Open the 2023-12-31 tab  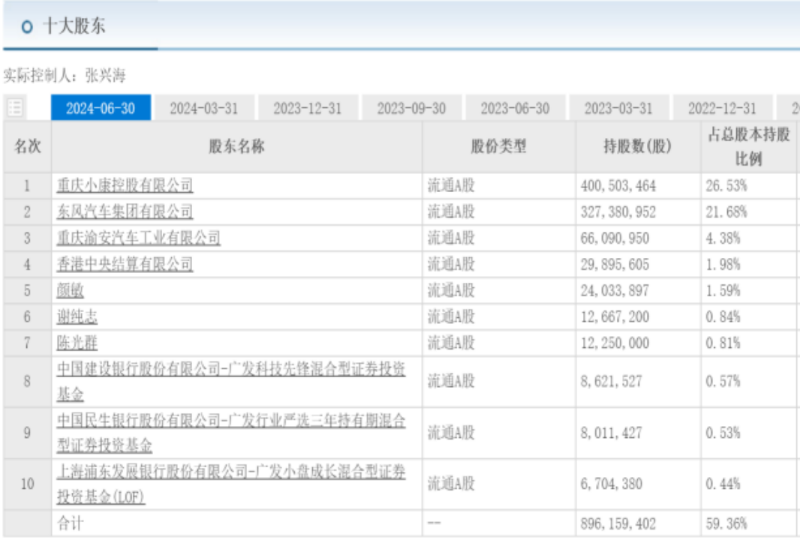(308, 108)
